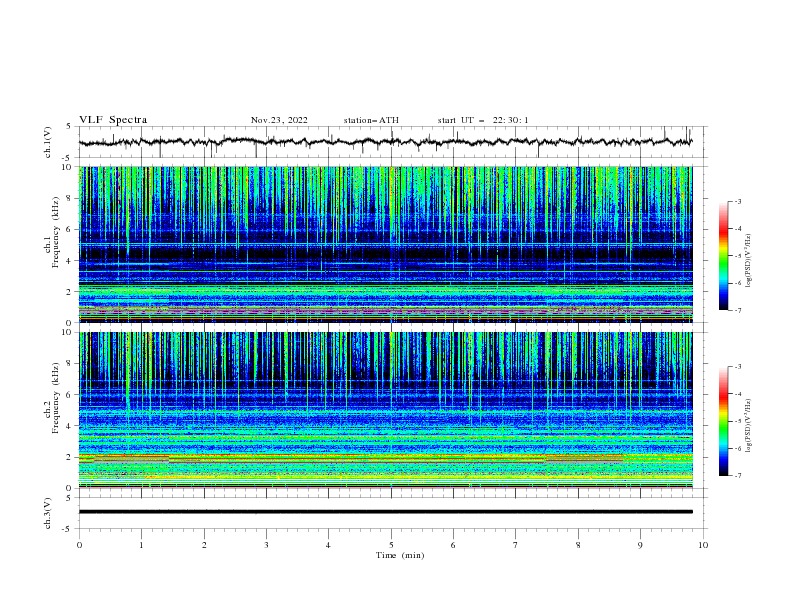Click the time axis tick label '8'
The height and width of the screenshot is (612, 792).
point(578,545)
